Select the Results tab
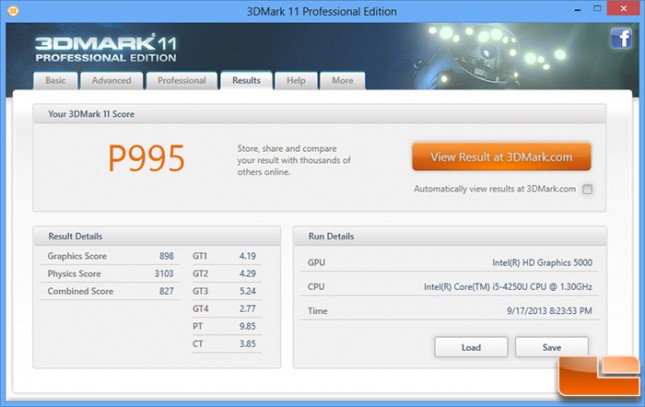Viewport: 645px width, 407px height. (246, 81)
